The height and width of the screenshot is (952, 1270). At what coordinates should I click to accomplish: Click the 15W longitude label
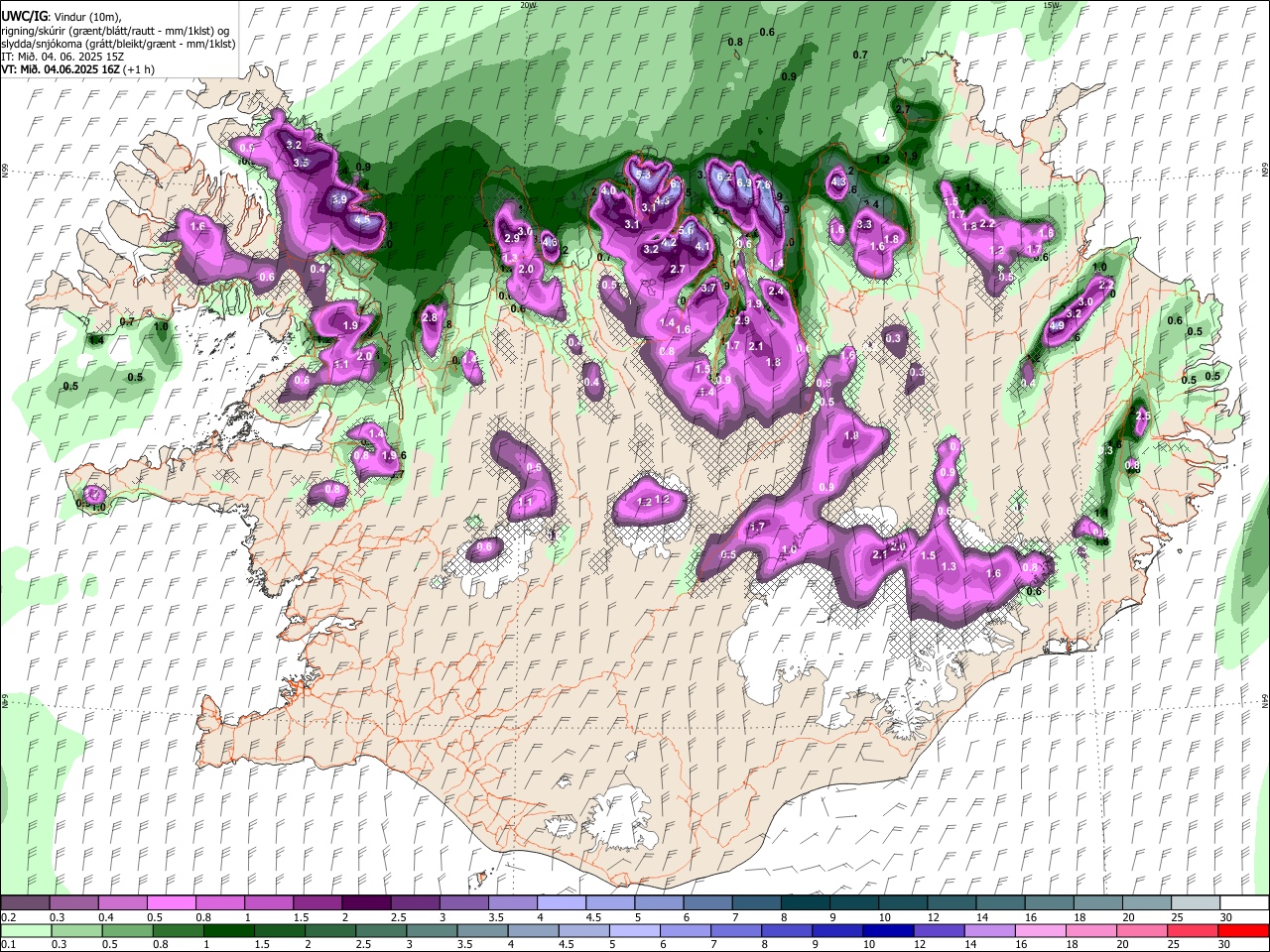1052,5
